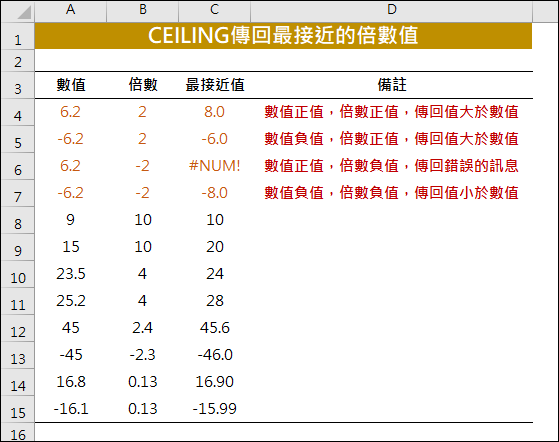Select row 3 header

pyautogui.click(x=17, y=86)
